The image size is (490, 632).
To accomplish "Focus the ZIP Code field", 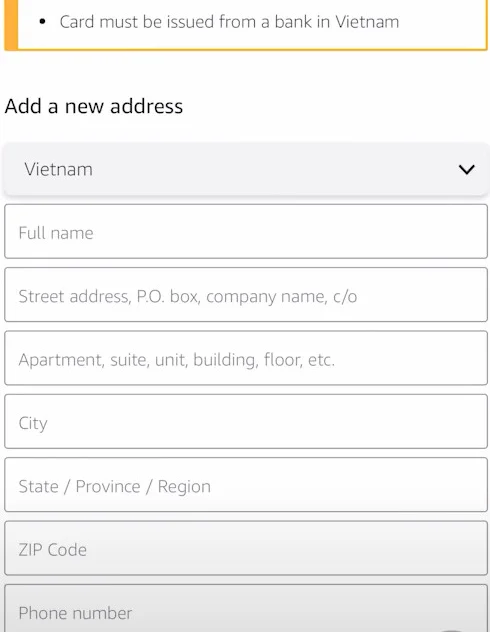I will click(246, 548).
